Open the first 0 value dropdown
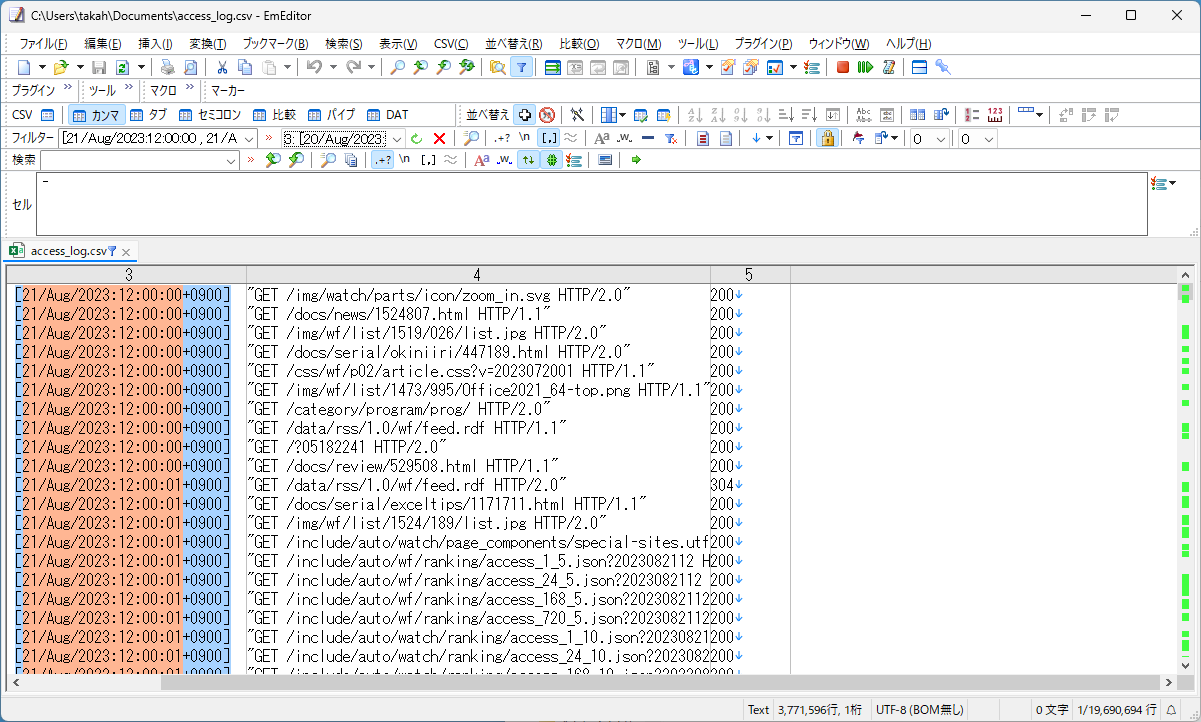Viewport: 1201px width, 722px height. coord(941,139)
